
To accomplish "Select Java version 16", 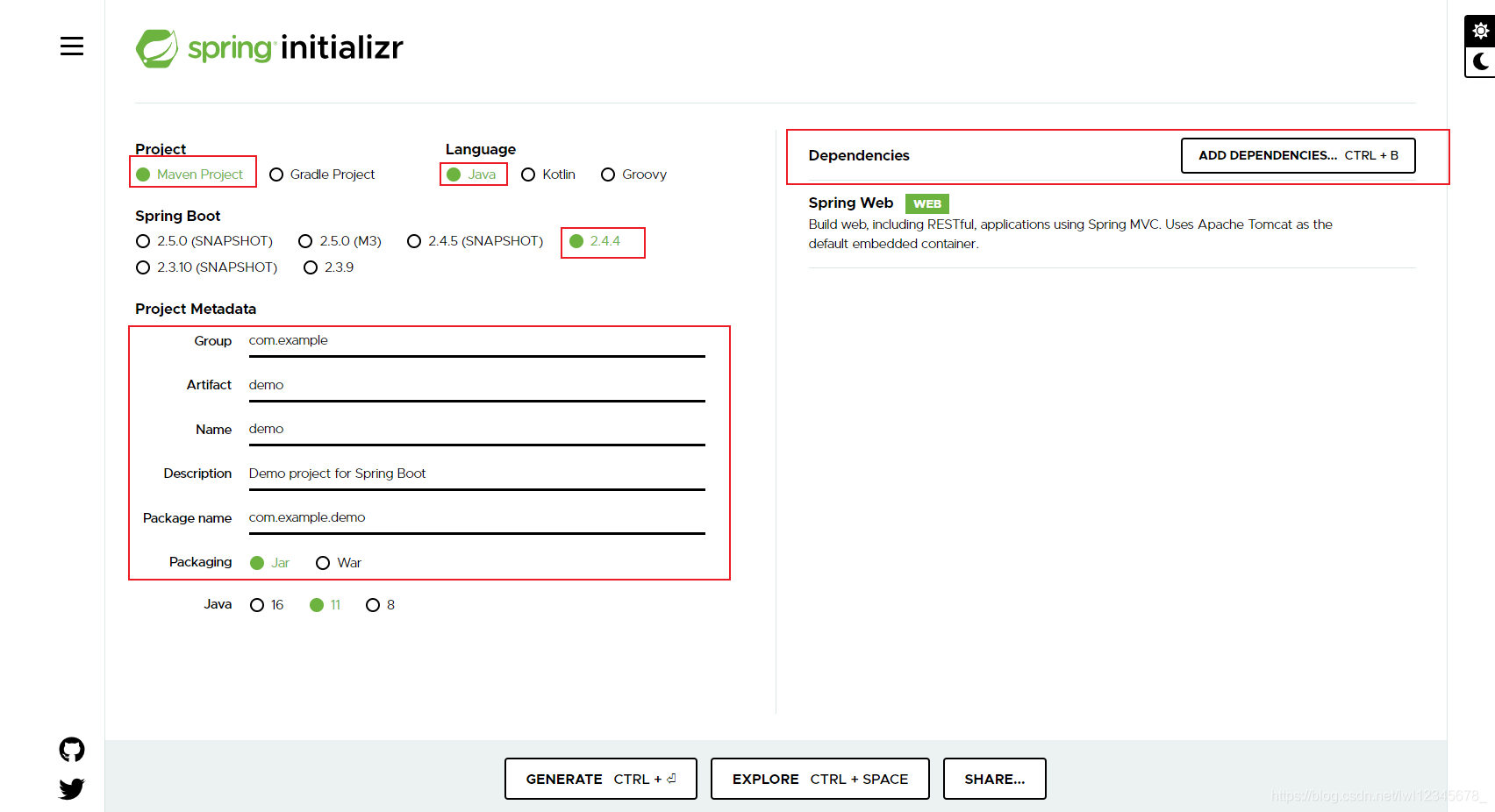I will pos(267,605).
